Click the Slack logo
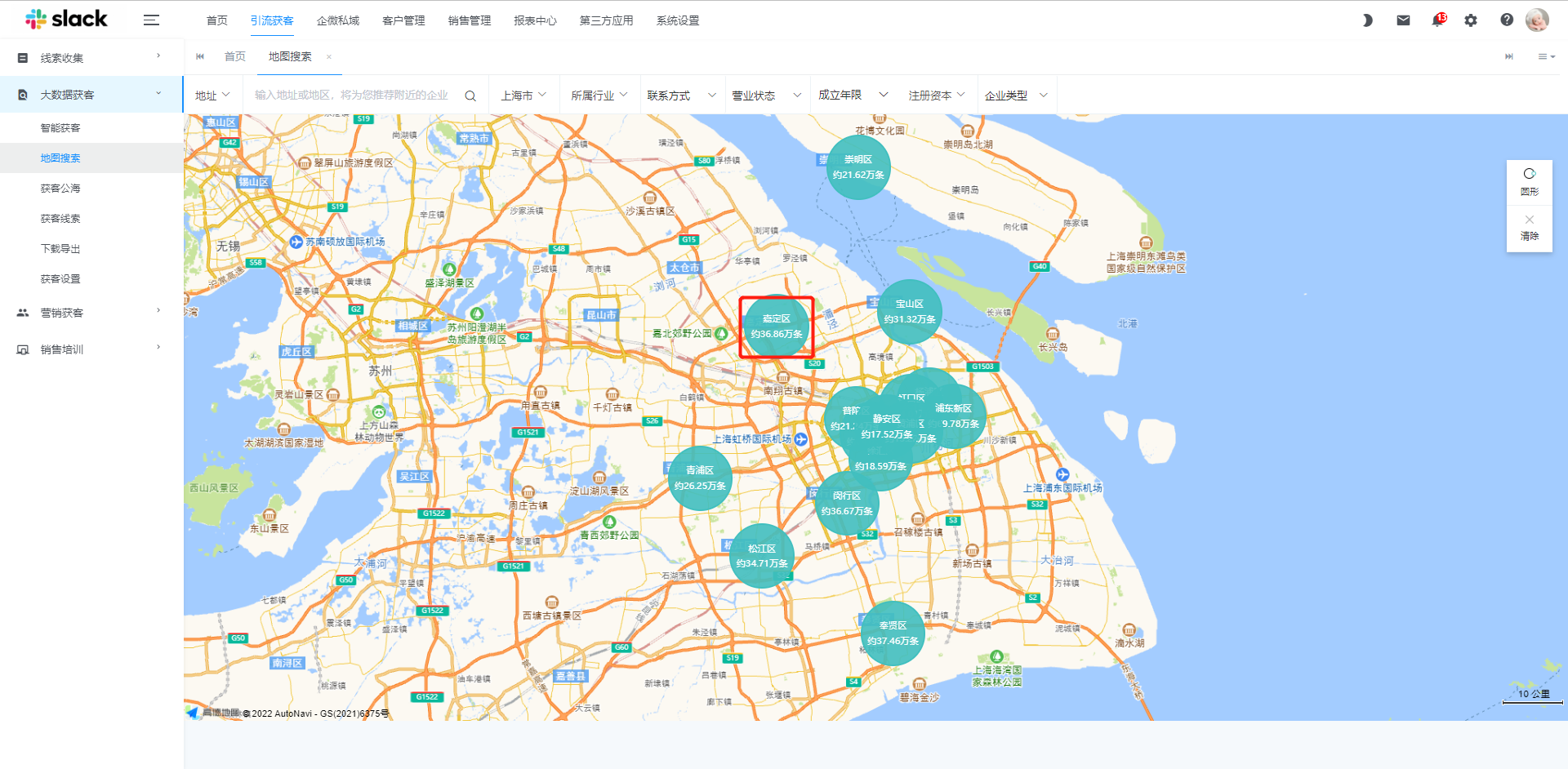Screen dimensions: 1568x769 (x=66, y=19)
